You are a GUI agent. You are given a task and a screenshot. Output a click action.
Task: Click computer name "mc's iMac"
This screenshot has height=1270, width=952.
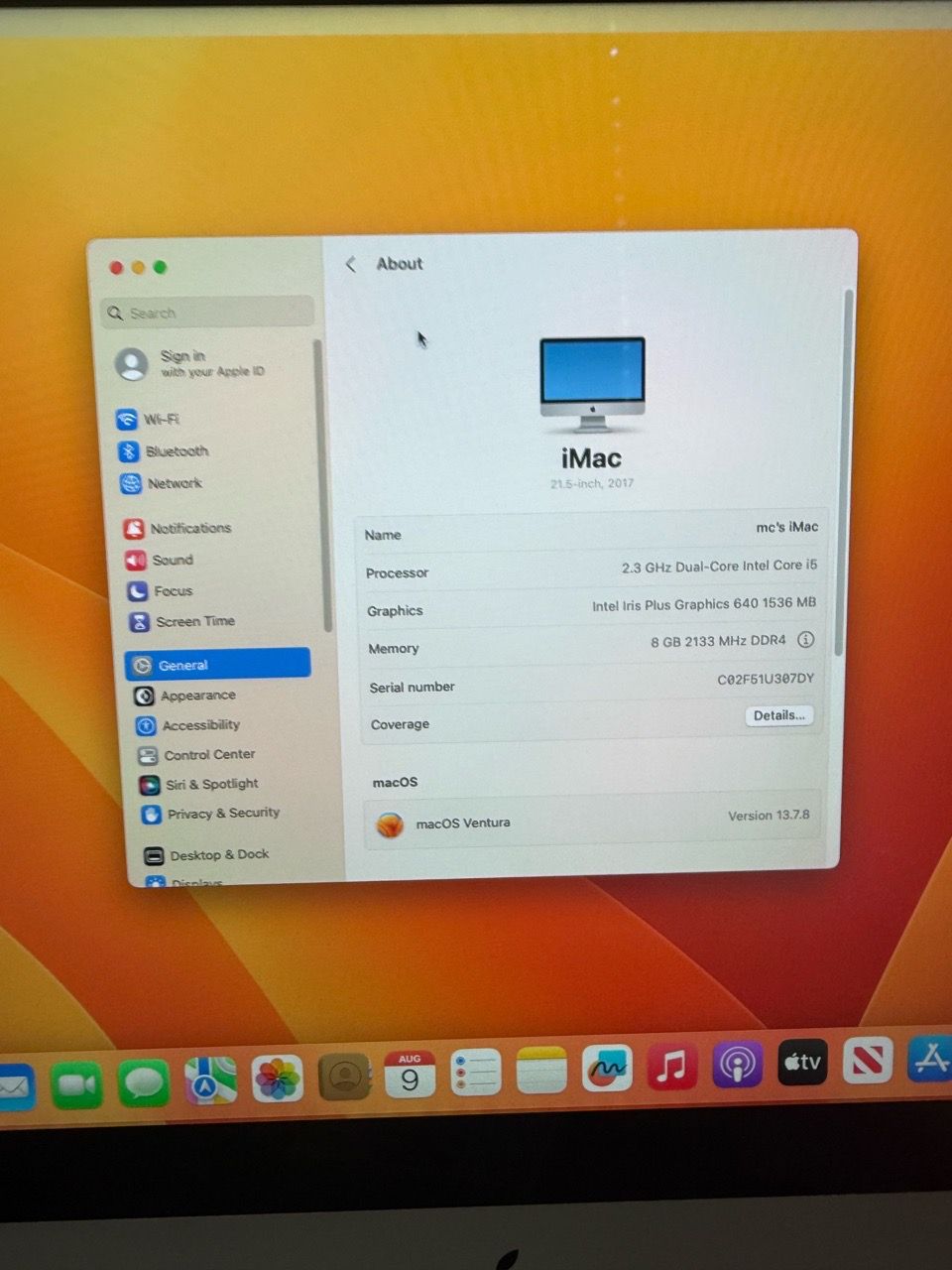click(786, 527)
